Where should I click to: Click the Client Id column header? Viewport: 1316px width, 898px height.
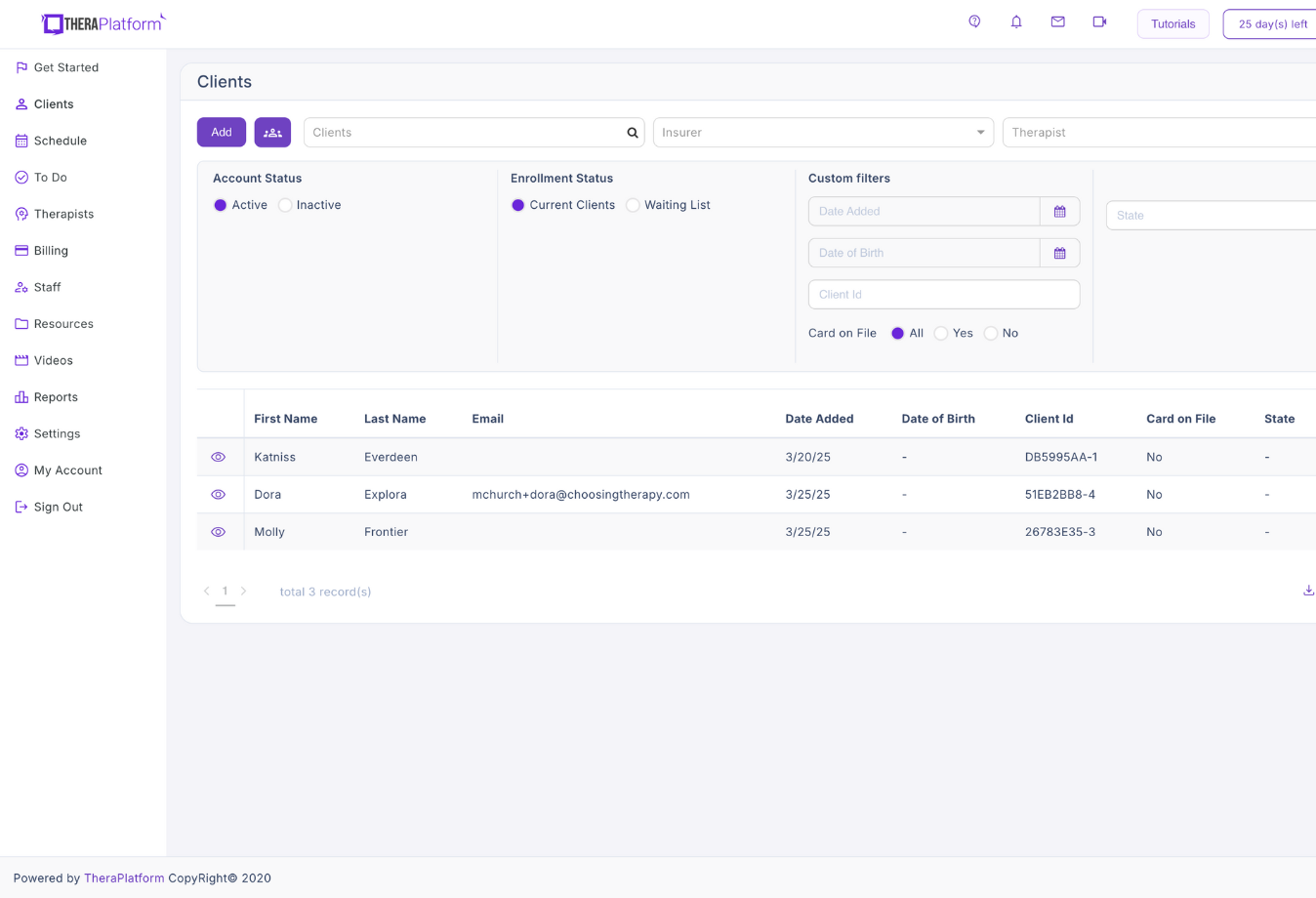click(x=1049, y=419)
